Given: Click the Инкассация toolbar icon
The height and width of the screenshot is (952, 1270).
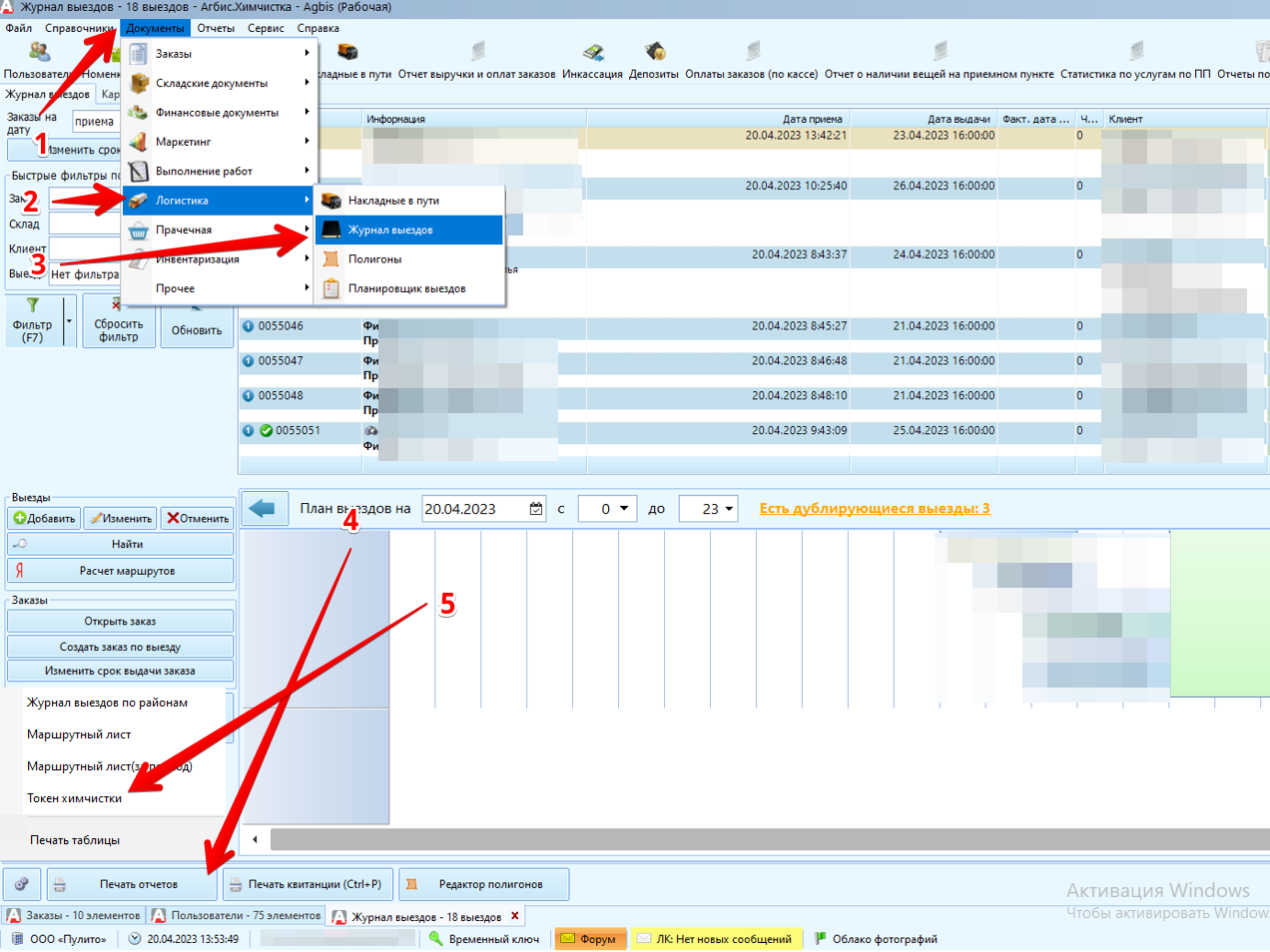Looking at the screenshot, I should click(593, 52).
